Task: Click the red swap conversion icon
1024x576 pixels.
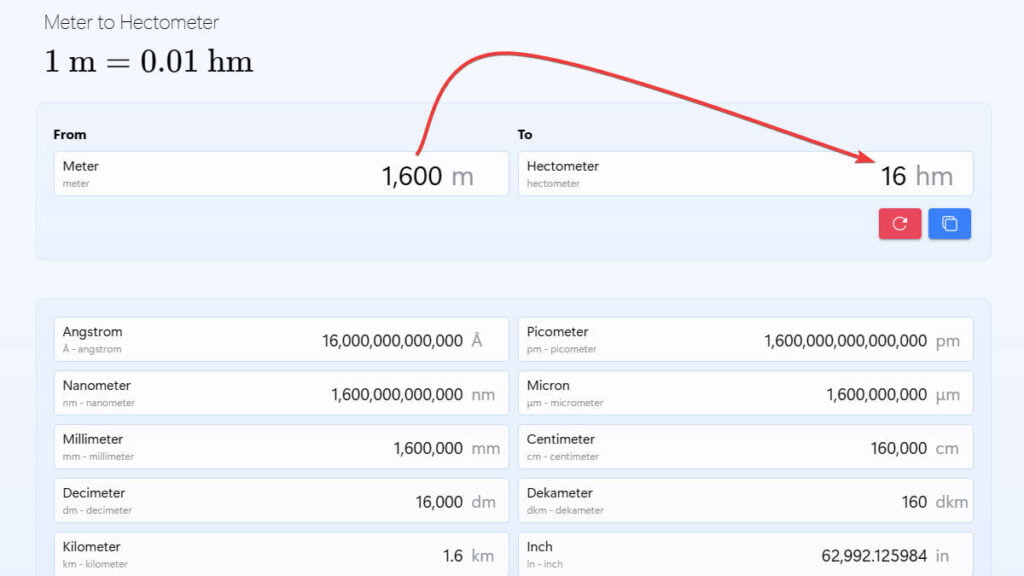Action: tap(899, 223)
